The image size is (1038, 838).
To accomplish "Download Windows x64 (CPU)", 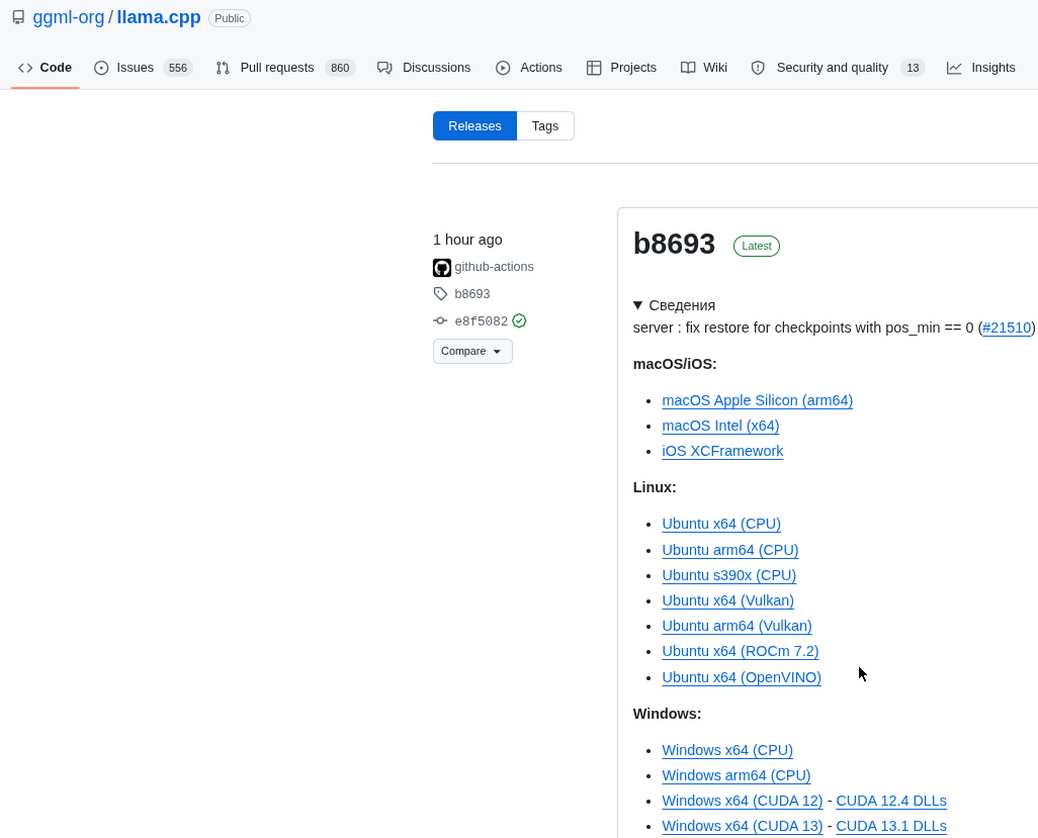I will coord(727,750).
